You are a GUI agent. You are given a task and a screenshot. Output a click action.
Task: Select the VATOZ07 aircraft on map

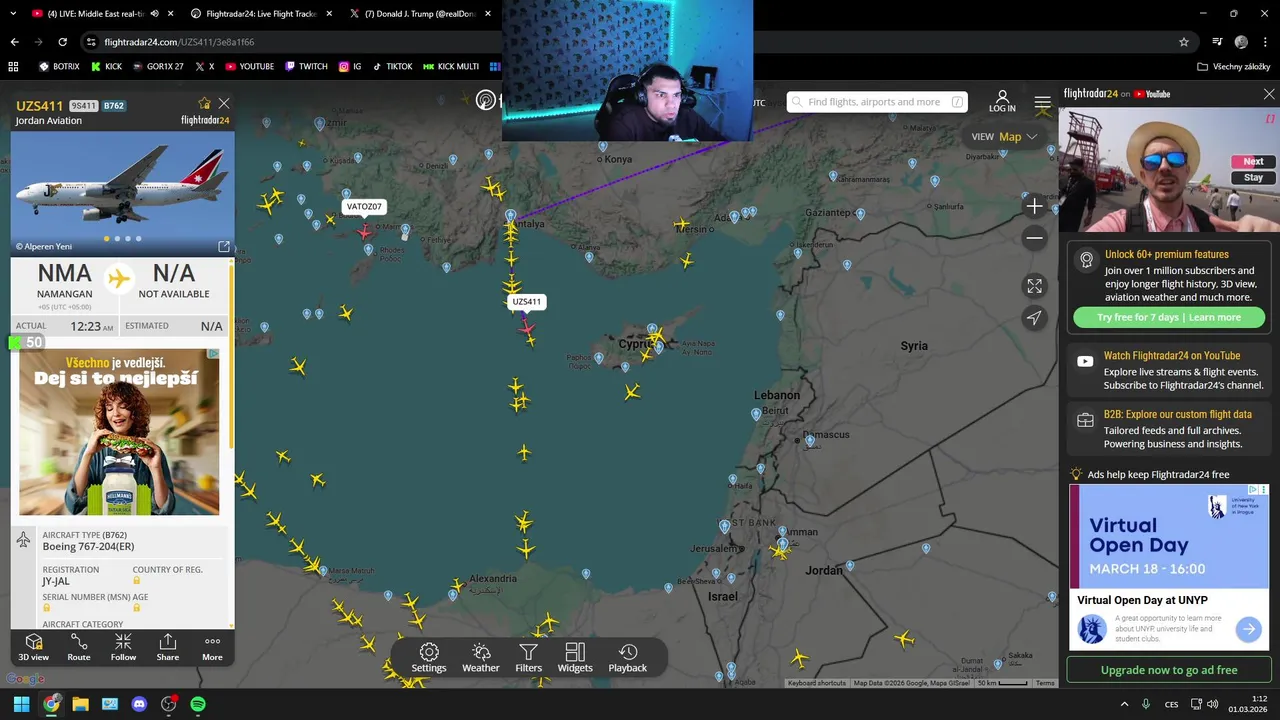pos(364,231)
